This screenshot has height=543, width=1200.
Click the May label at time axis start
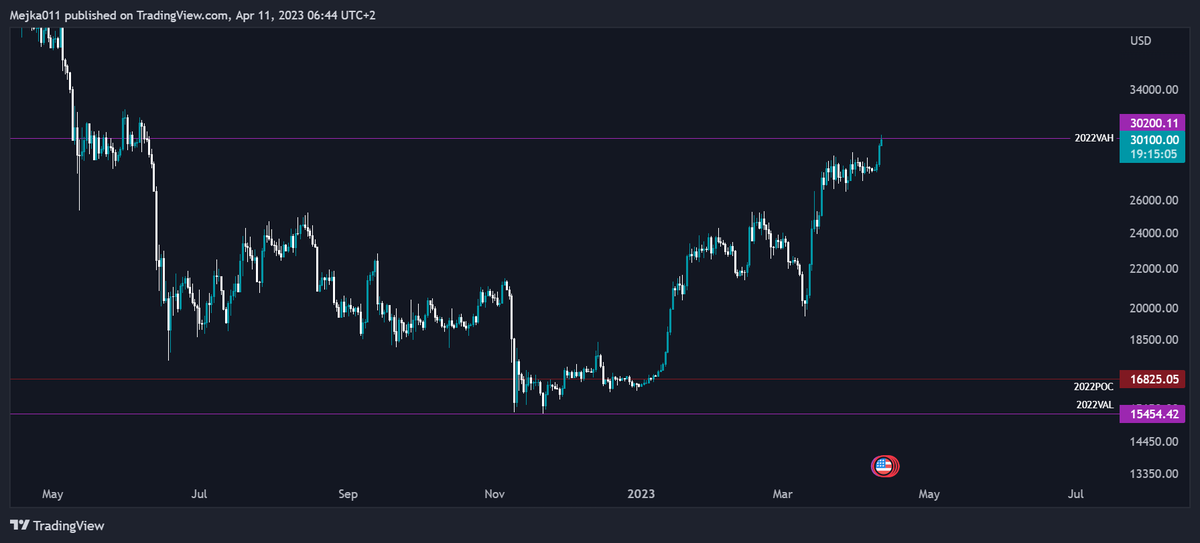52,494
